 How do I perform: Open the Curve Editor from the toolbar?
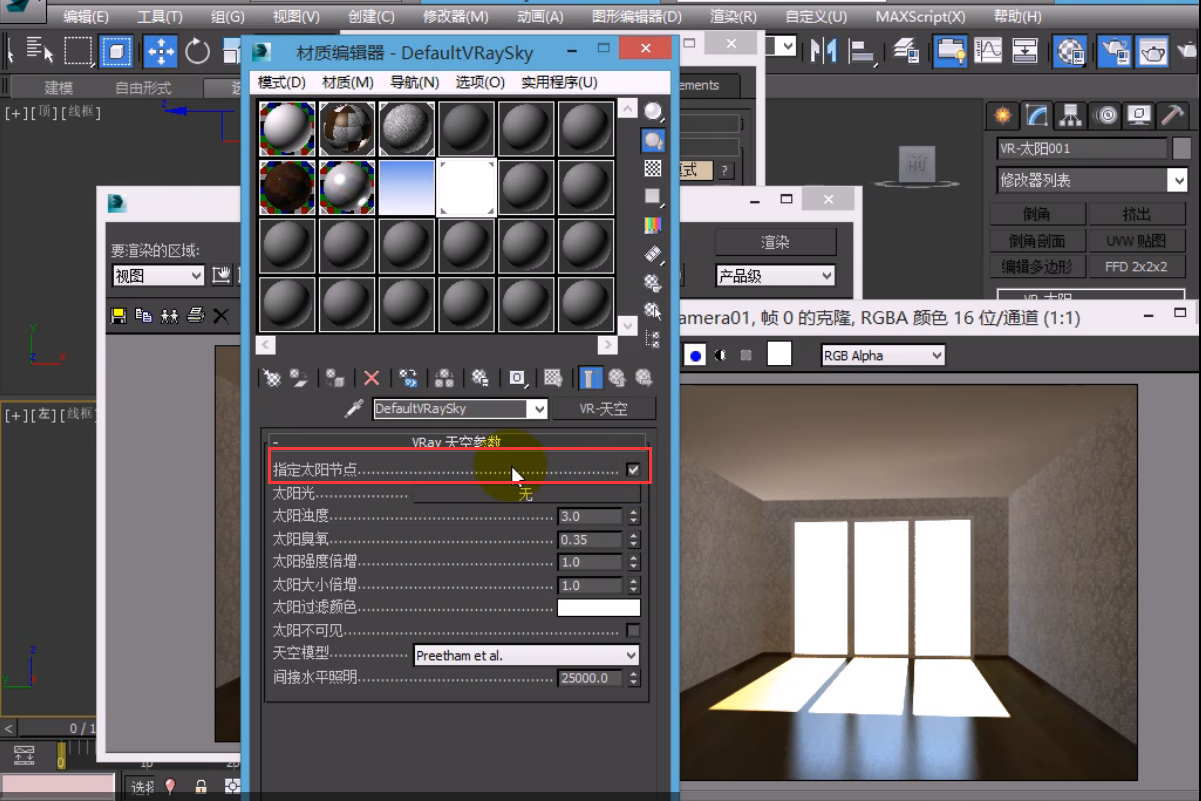click(x=988, y=51)
